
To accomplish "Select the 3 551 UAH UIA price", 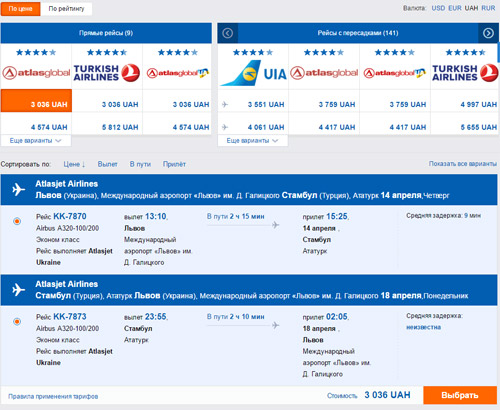I will click(x=266, y=105).
